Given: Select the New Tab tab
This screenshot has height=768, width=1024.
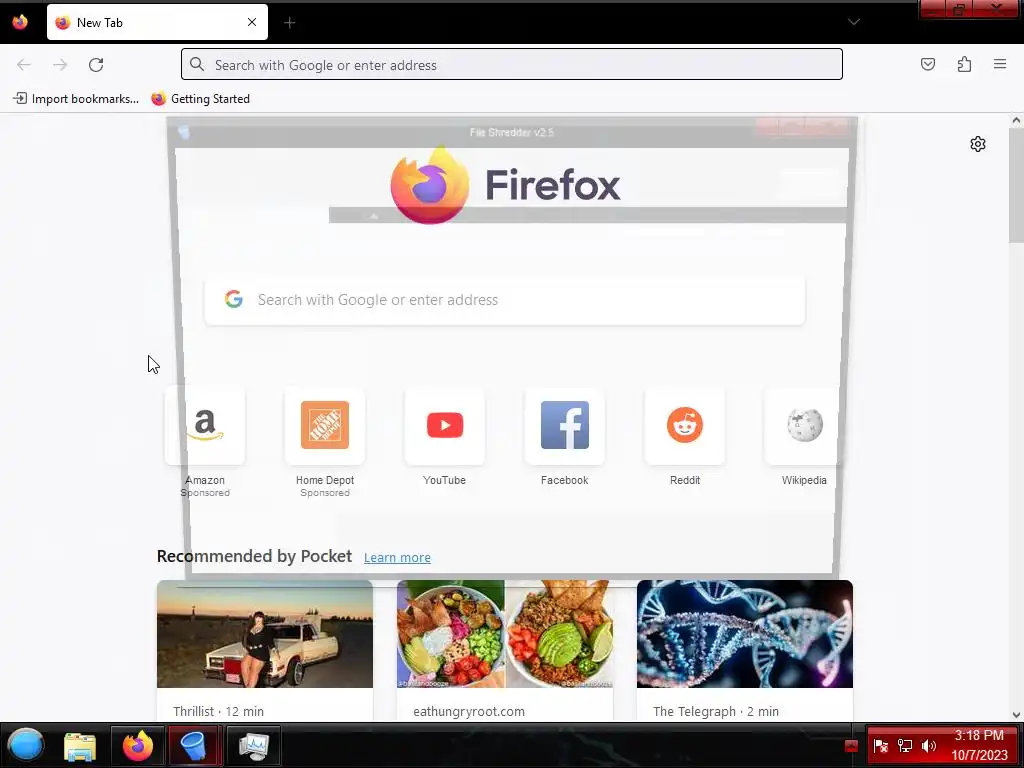Looking at the screenshot, I should click(157, 22).
